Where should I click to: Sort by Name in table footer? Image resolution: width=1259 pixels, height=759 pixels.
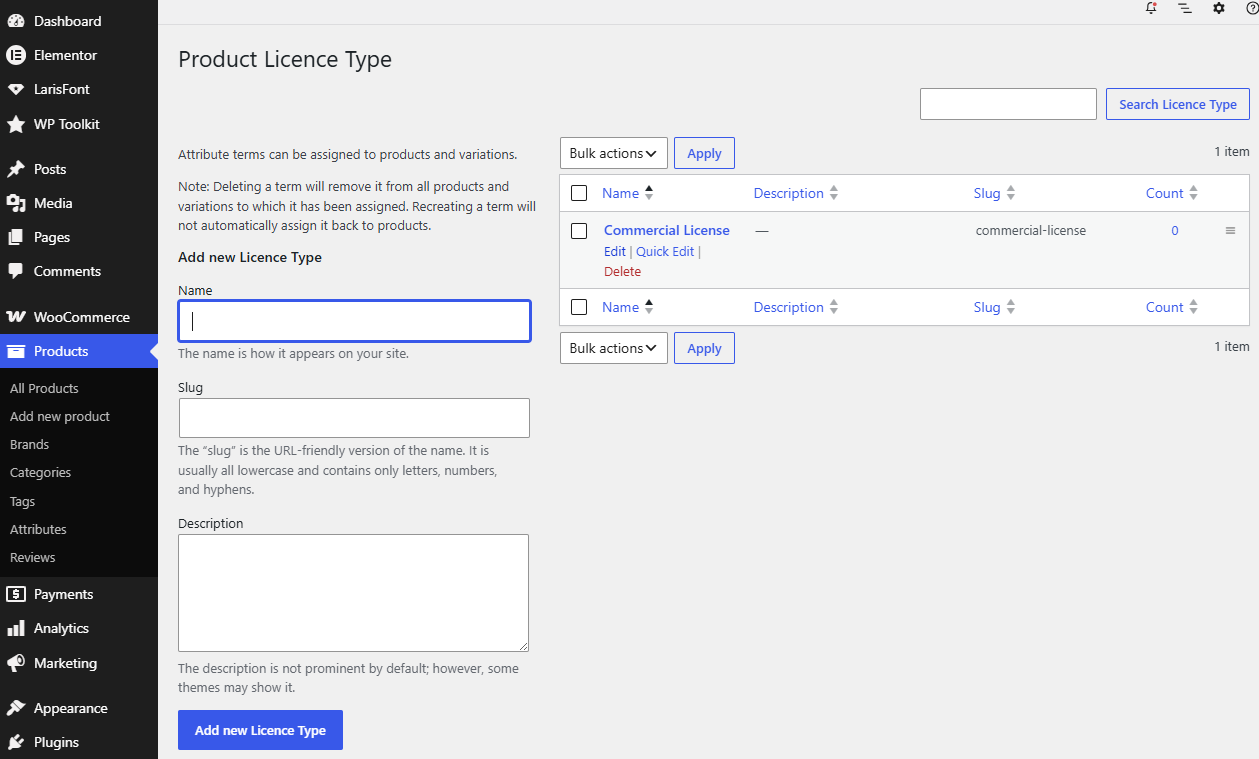[627, 307]
